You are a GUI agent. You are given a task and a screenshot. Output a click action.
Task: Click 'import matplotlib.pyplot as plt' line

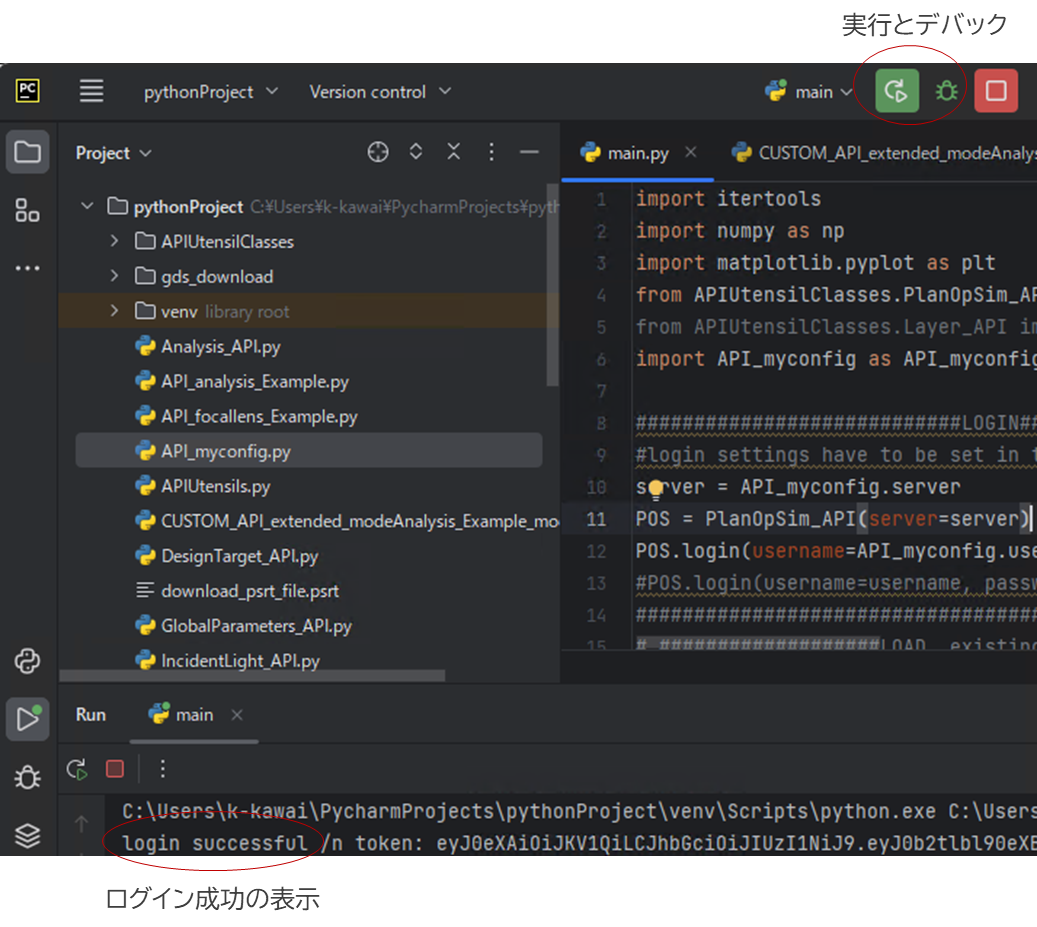pyautogui.click(x=815, y=263)
